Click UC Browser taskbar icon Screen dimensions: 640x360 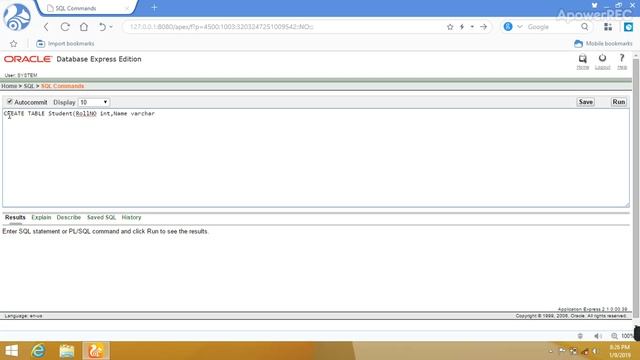pyautogui.click(x=96, y=351)
